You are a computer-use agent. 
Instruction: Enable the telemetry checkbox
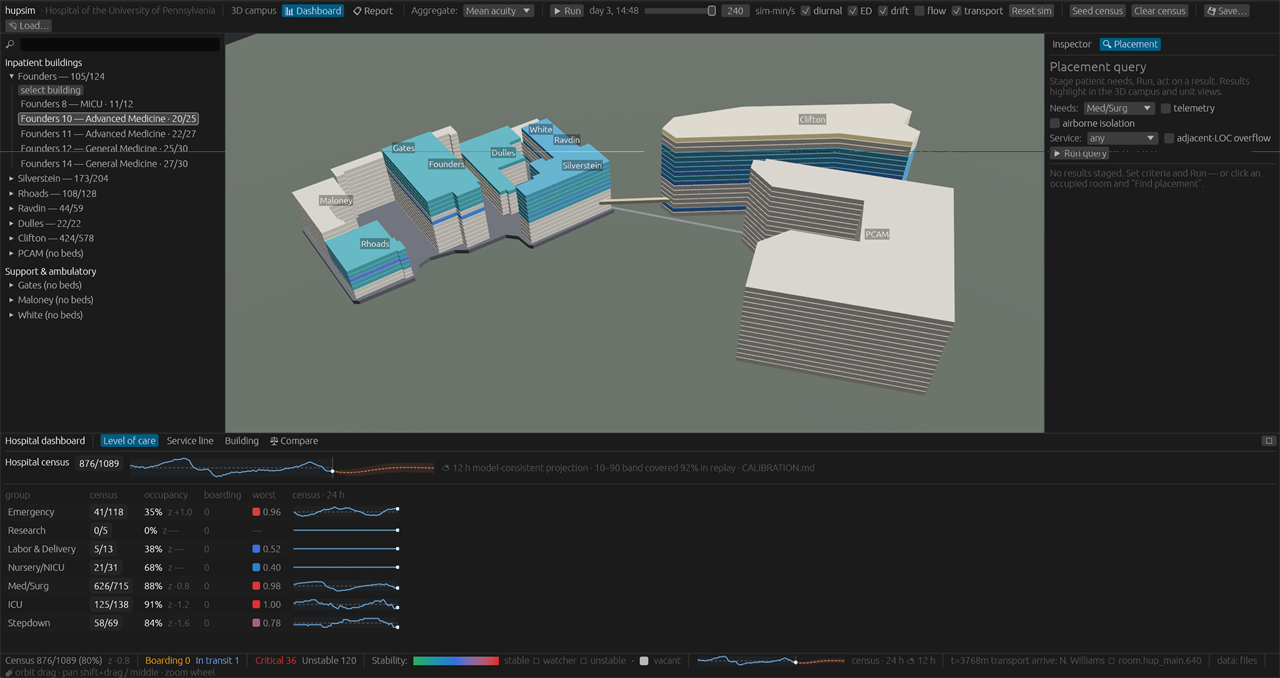[1166, 108]
